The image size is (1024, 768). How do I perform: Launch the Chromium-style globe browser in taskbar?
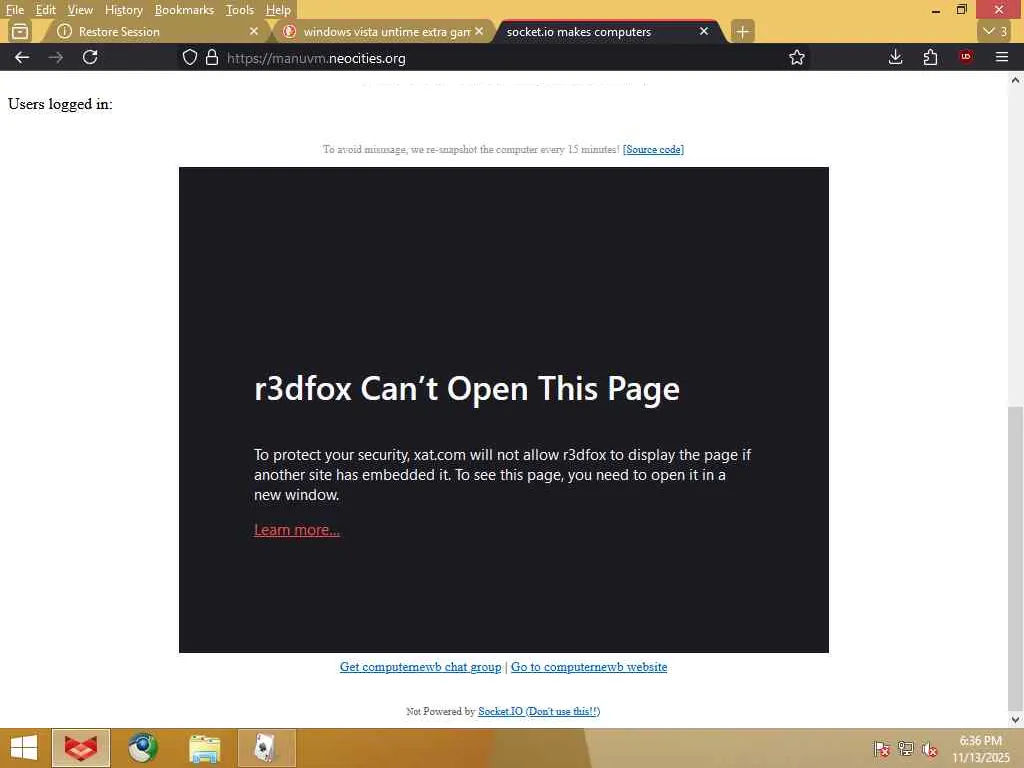pyautogui.click(x=142, y=748)
